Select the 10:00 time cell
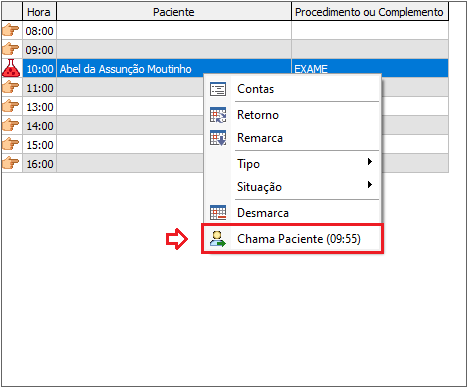Image resolution: width=468 pixels, height=388 pixels. point(39,69)
